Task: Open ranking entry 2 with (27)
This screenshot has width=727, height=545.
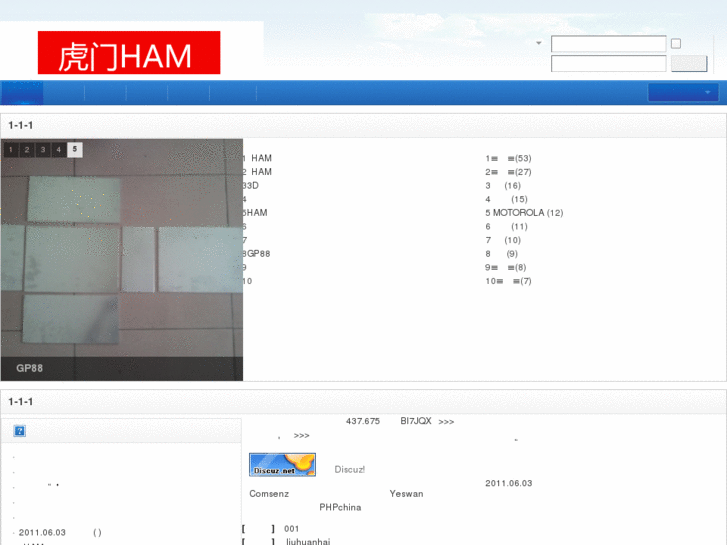Action: (508, 172)
